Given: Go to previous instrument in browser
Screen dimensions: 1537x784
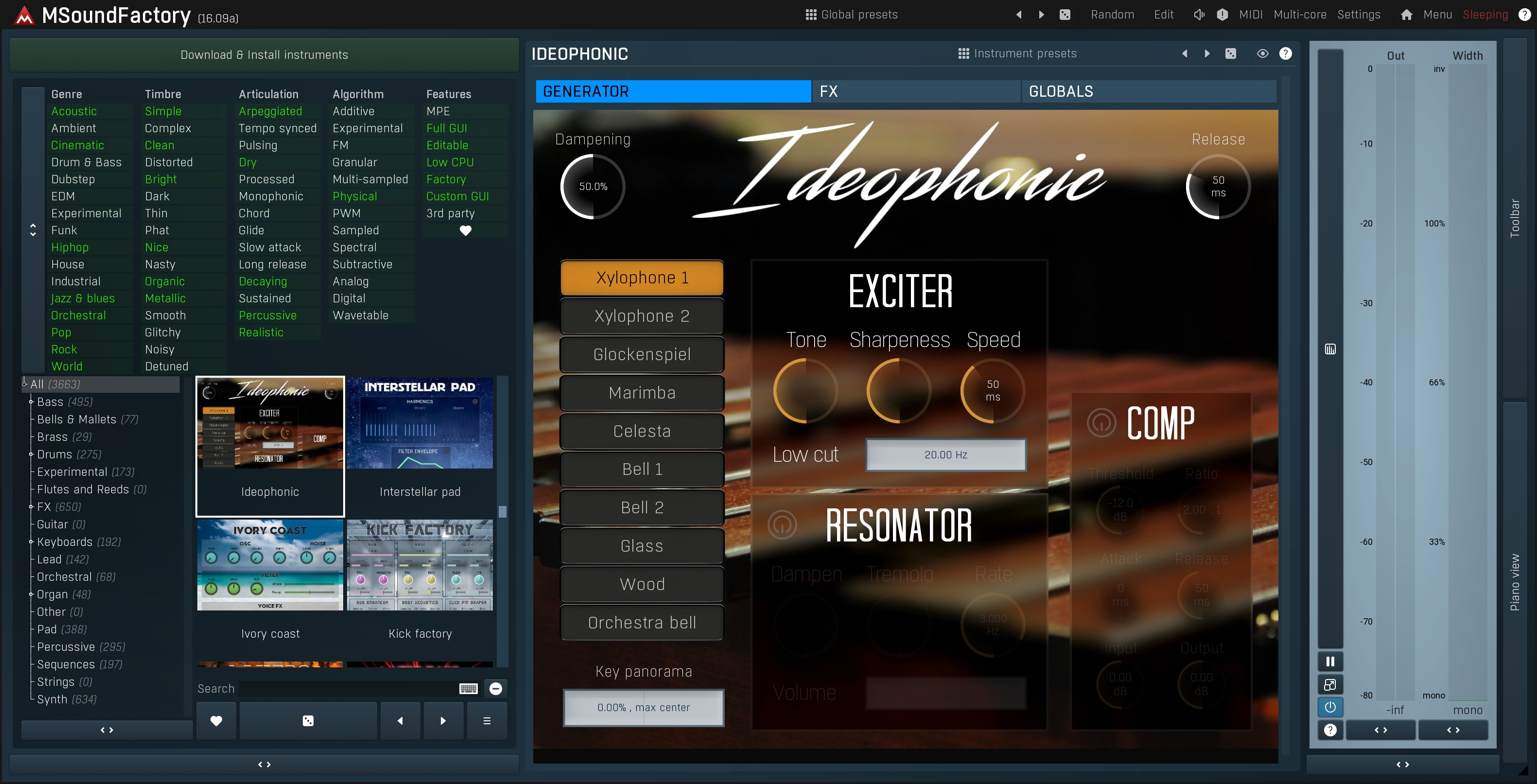Looking at the screenshot, I should click(x=400, y=720).
